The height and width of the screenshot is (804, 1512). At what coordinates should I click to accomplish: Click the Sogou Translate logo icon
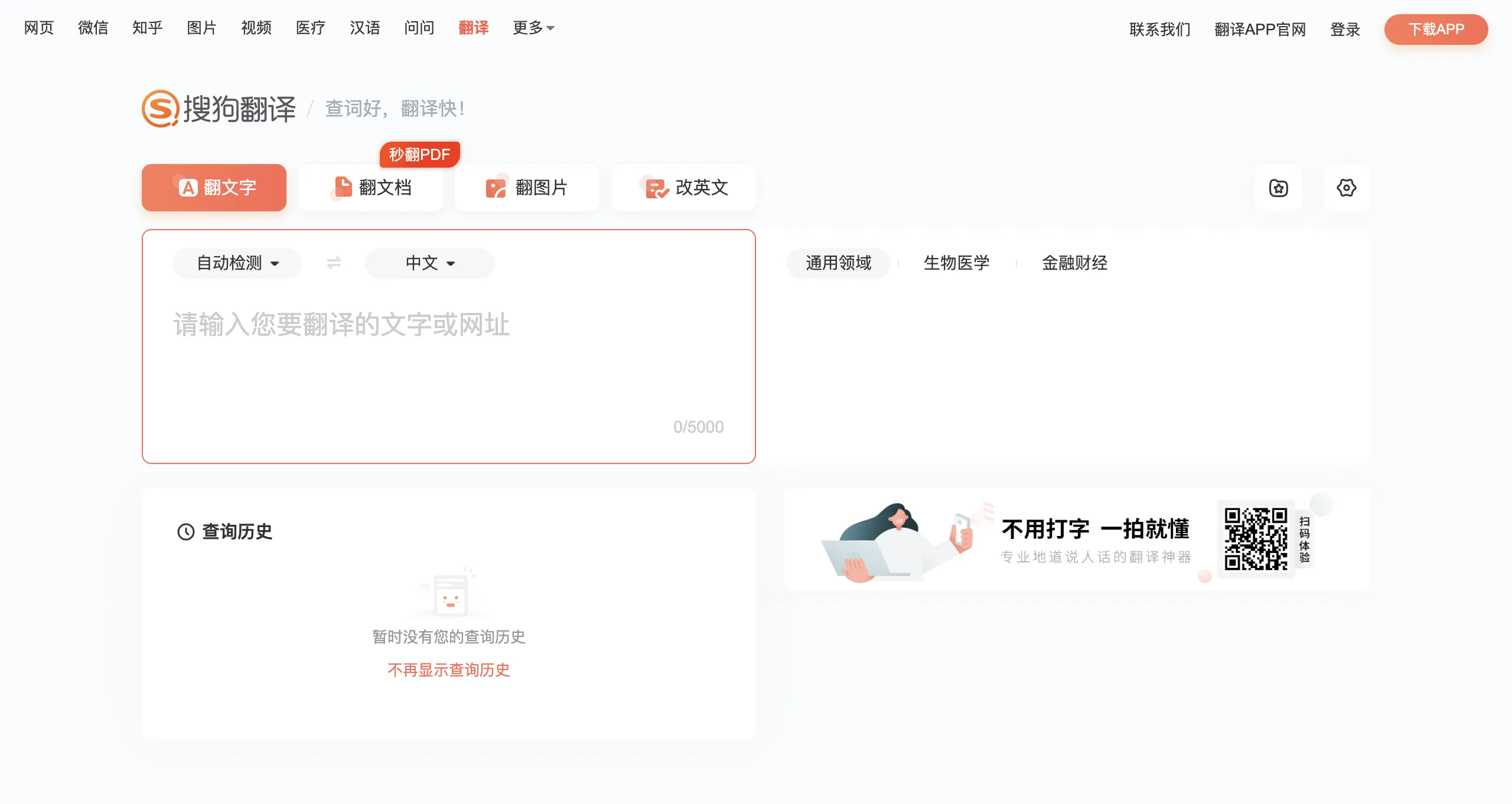(160, 109)
